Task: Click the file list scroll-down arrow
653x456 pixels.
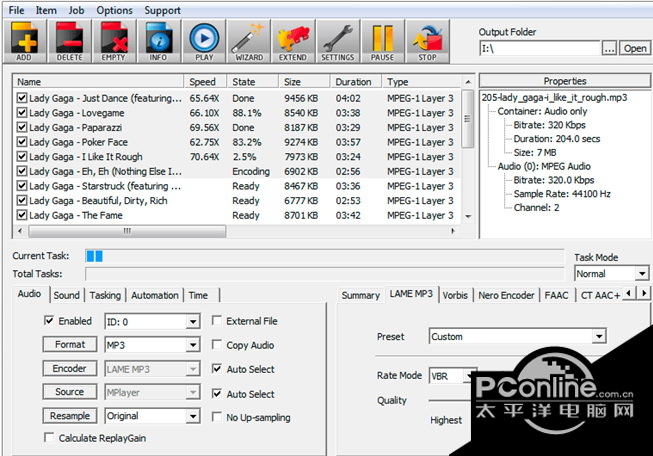Action: point(468,216)
